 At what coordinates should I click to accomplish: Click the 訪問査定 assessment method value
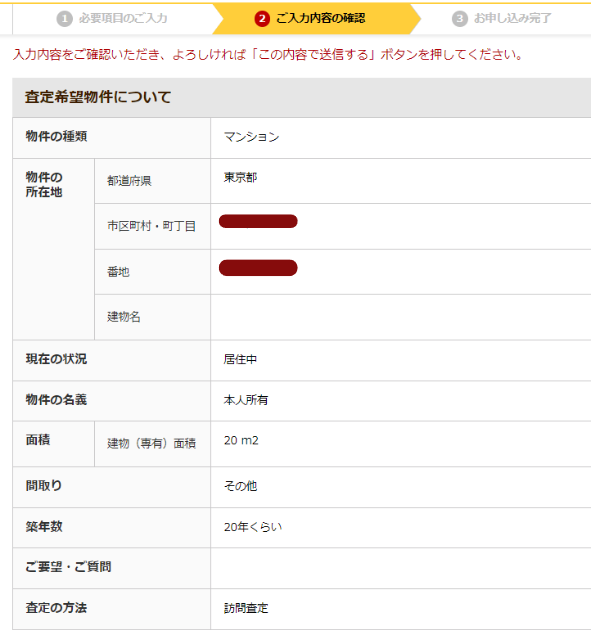[246, 608]
